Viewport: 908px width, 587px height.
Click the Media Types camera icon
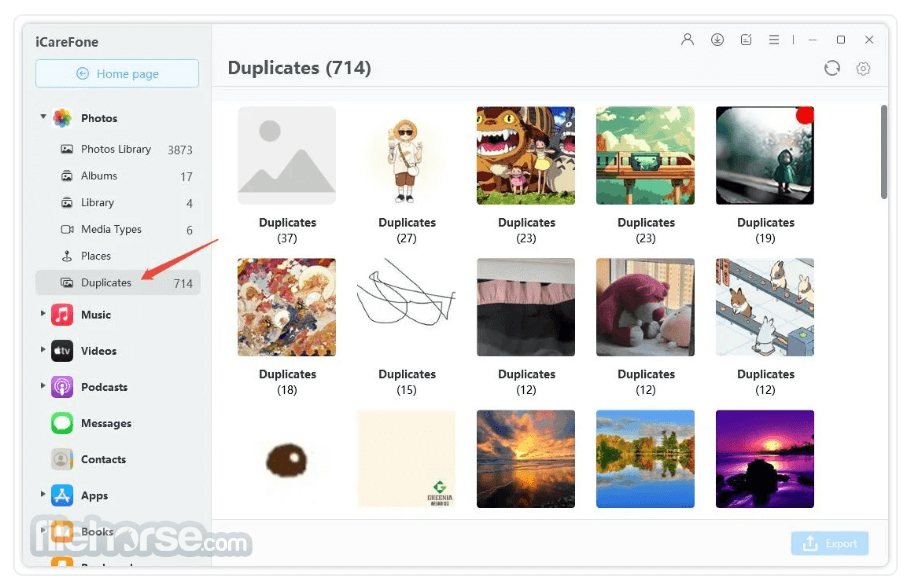click(67, 229)
